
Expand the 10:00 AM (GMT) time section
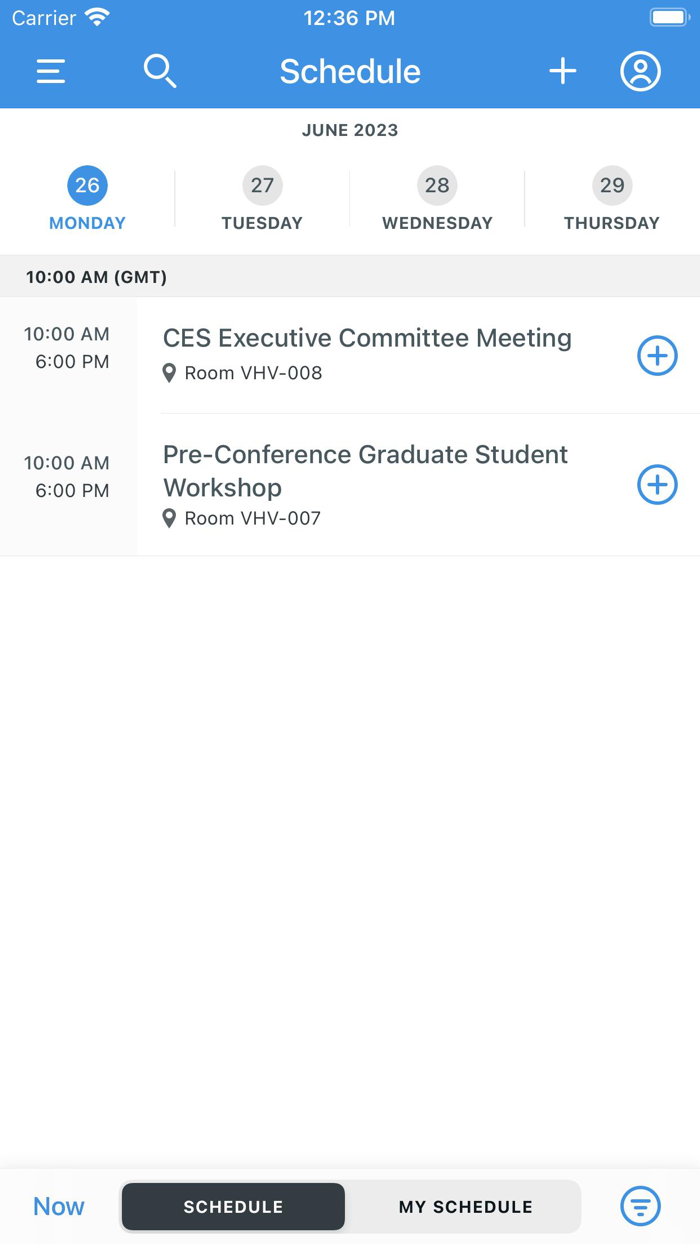tap(96, 277)
